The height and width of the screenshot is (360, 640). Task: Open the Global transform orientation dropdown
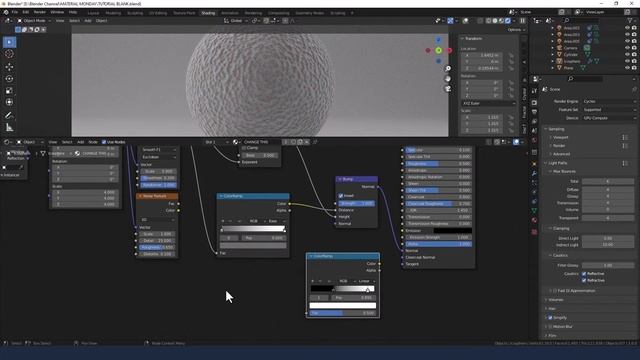[x=236, y=20]
